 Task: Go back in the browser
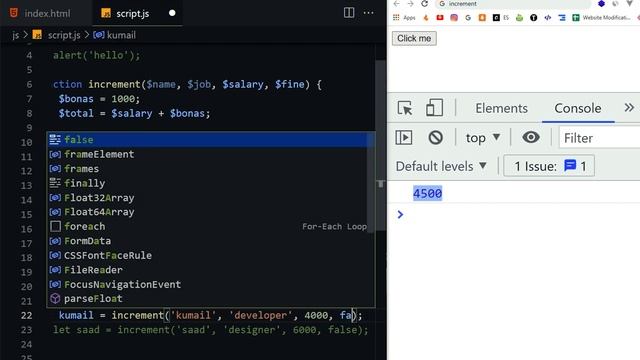pyautogui.click(x=397, y=4)
